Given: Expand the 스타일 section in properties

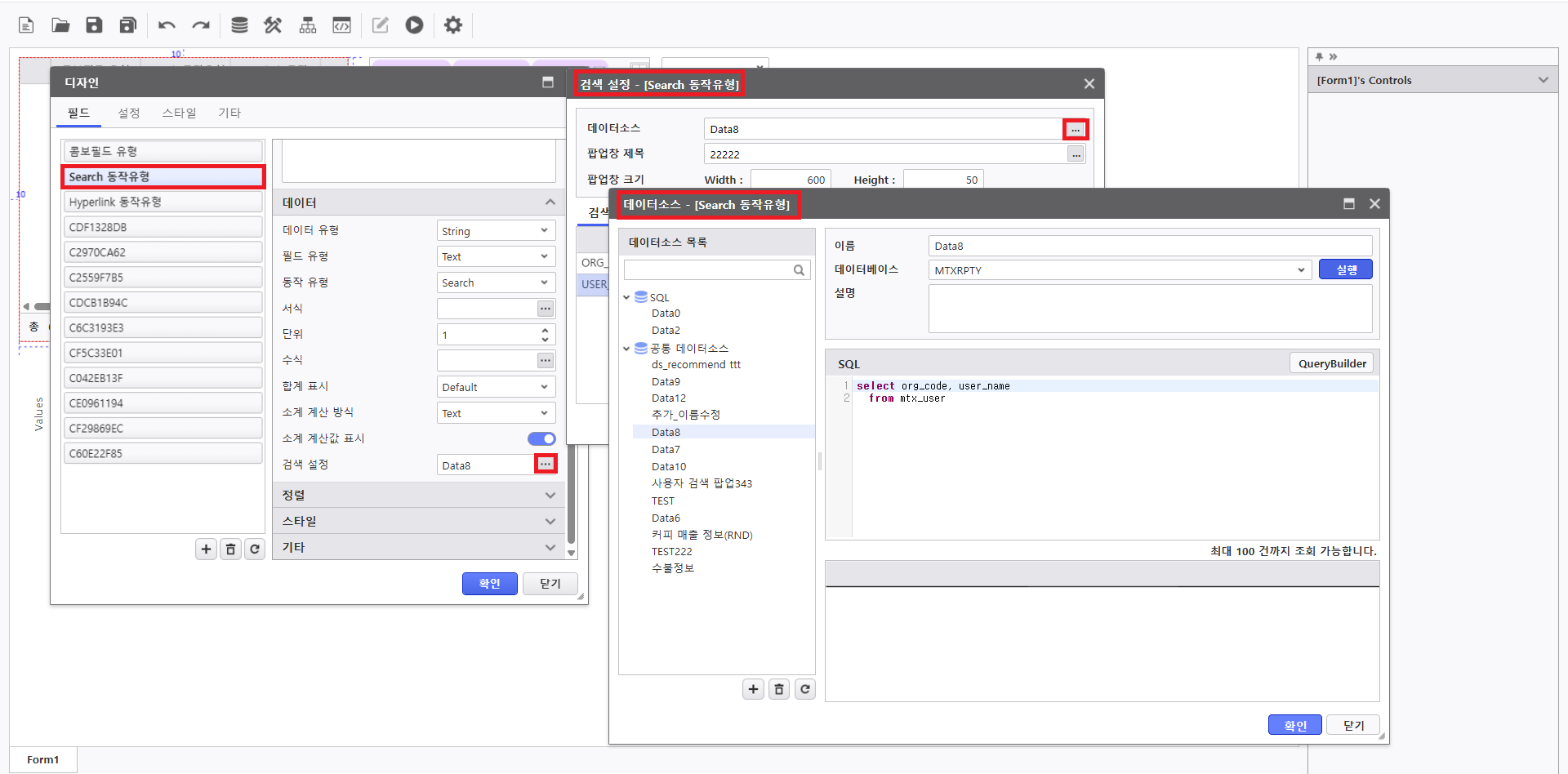Looking at the screenshot, I should coord(550,521).
